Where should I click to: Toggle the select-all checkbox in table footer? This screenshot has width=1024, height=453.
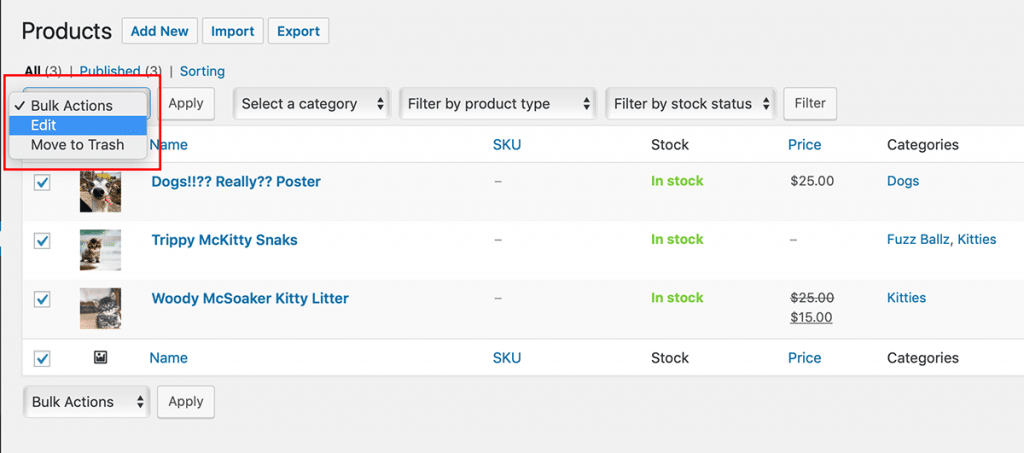(42, 358)
